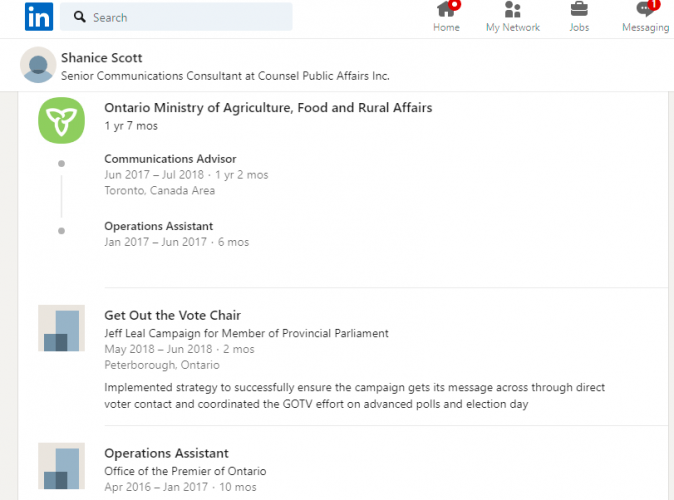
Task: Click the Home label in navigation
Action: pos(446,28)
